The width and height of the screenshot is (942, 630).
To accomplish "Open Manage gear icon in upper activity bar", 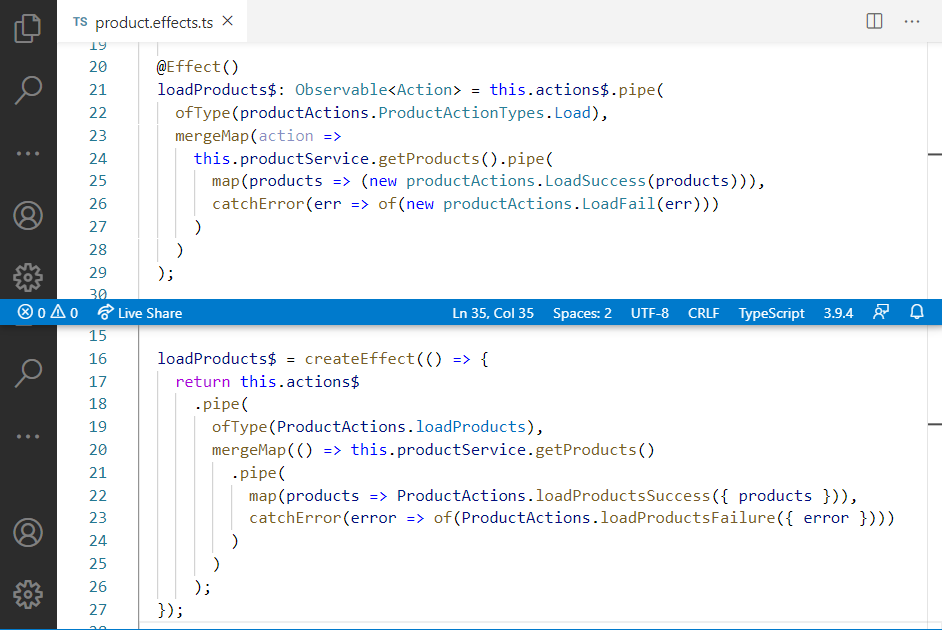I will coord(28,277).
